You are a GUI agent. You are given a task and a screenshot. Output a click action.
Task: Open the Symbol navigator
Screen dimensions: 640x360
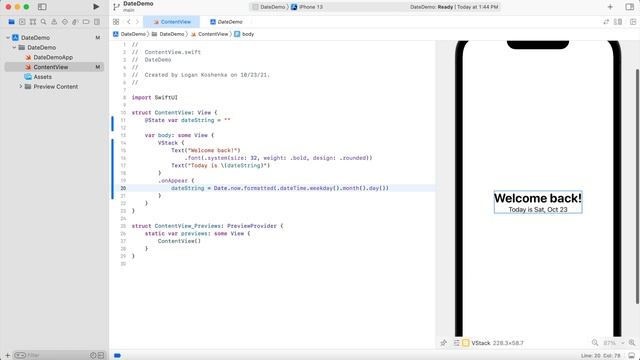(x=33, y=22)
